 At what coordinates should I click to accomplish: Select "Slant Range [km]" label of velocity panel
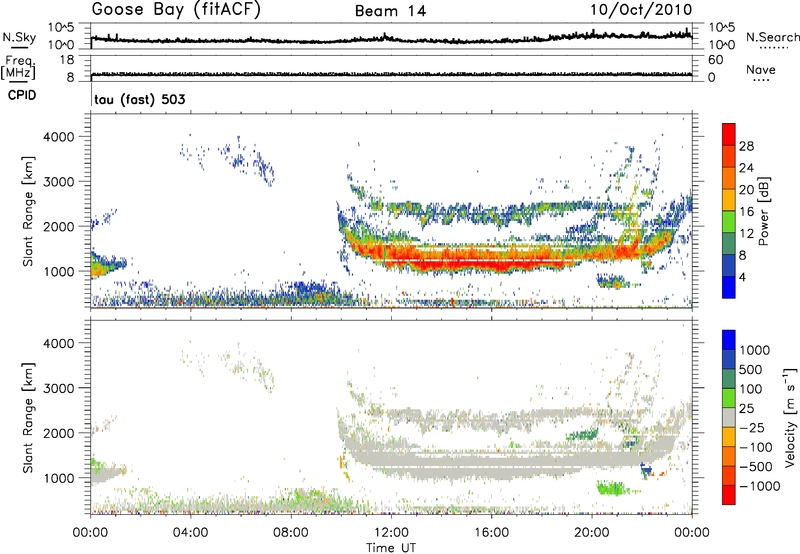click(x=28, y=417)
